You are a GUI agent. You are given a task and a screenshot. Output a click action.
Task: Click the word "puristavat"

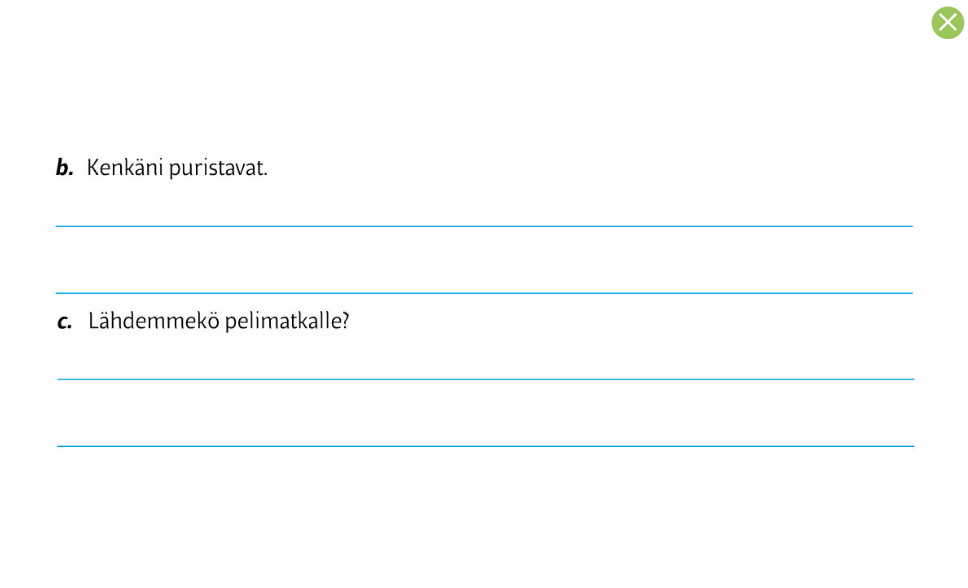(215, 168)
